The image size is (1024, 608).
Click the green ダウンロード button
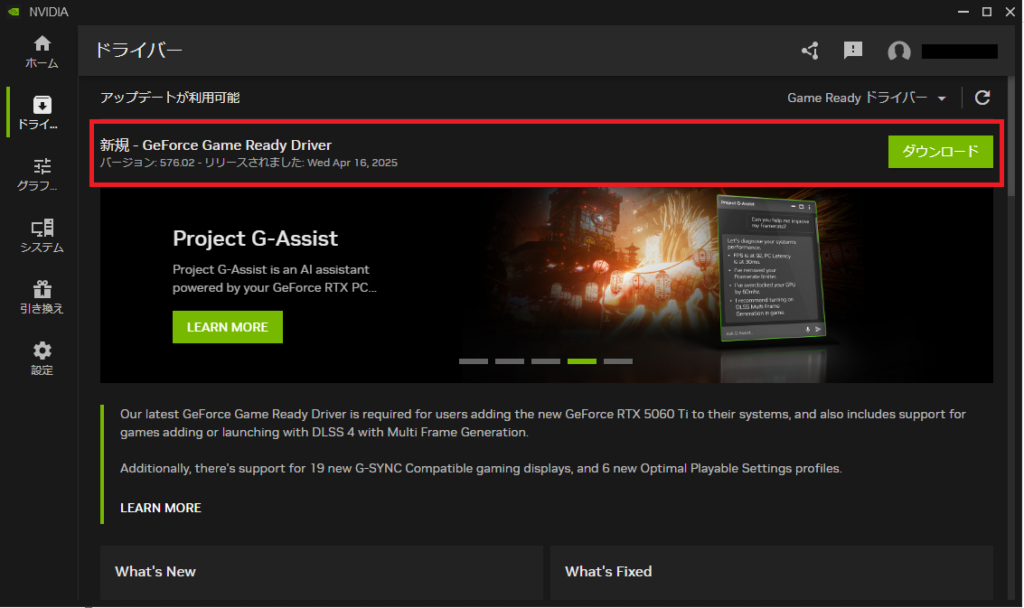click(940, 152)
